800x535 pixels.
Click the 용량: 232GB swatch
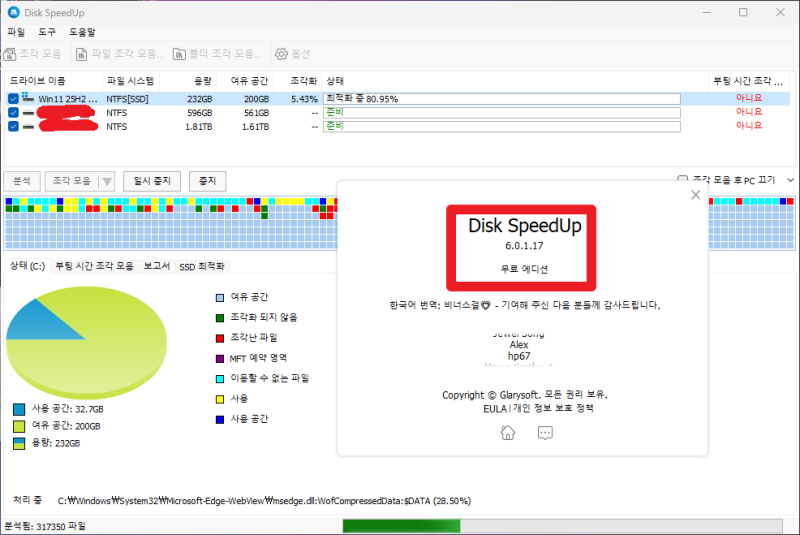click(19, 443)
